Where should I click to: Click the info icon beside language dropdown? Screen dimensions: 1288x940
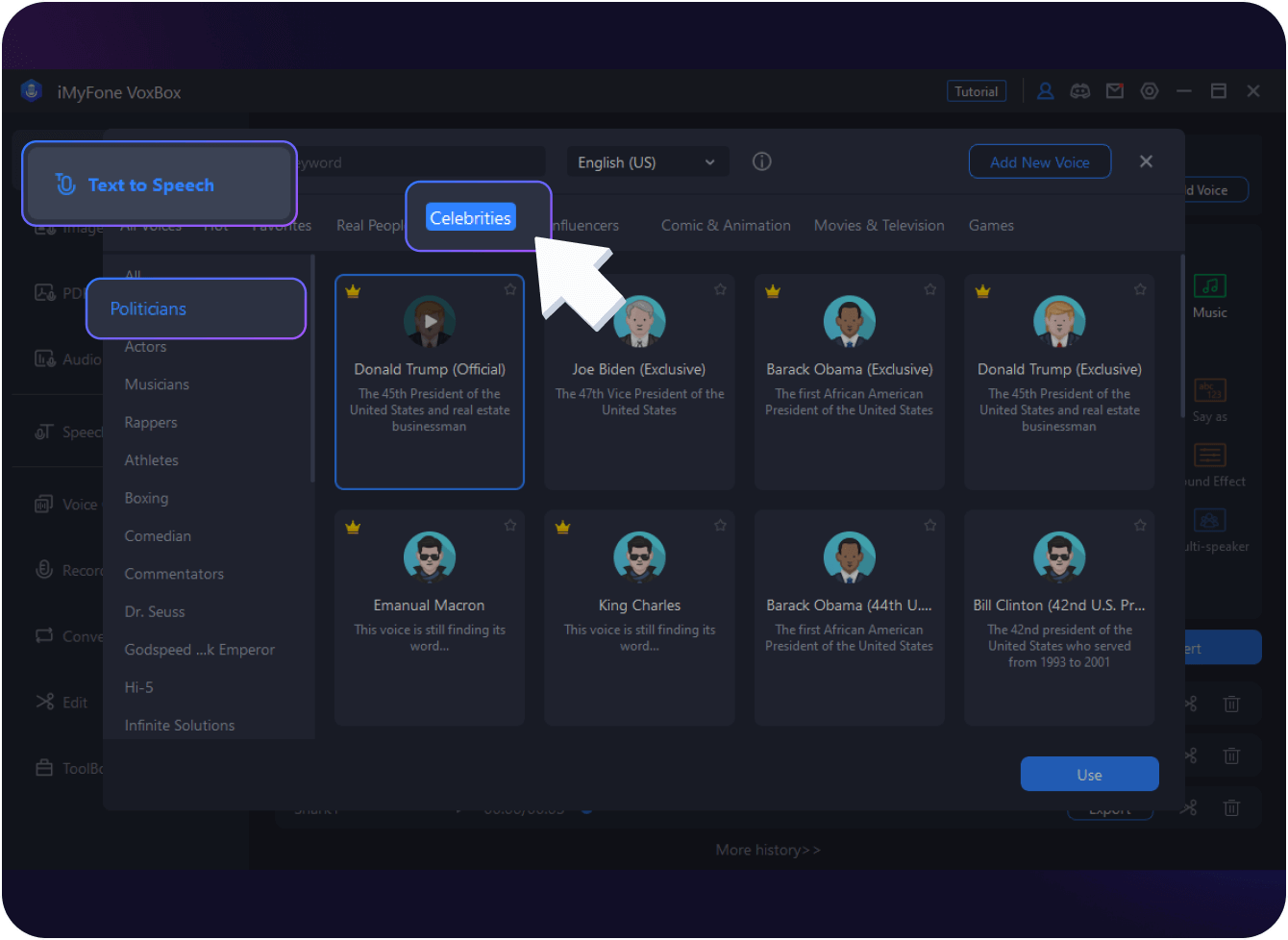762,161
